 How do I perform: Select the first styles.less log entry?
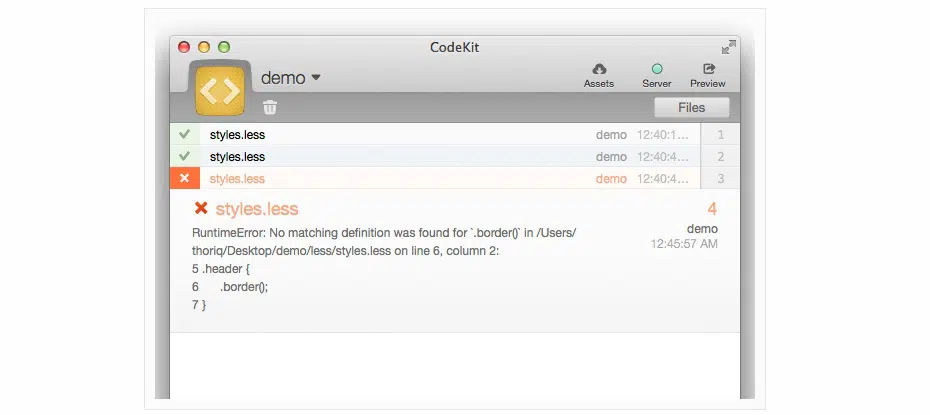(237, 135)
